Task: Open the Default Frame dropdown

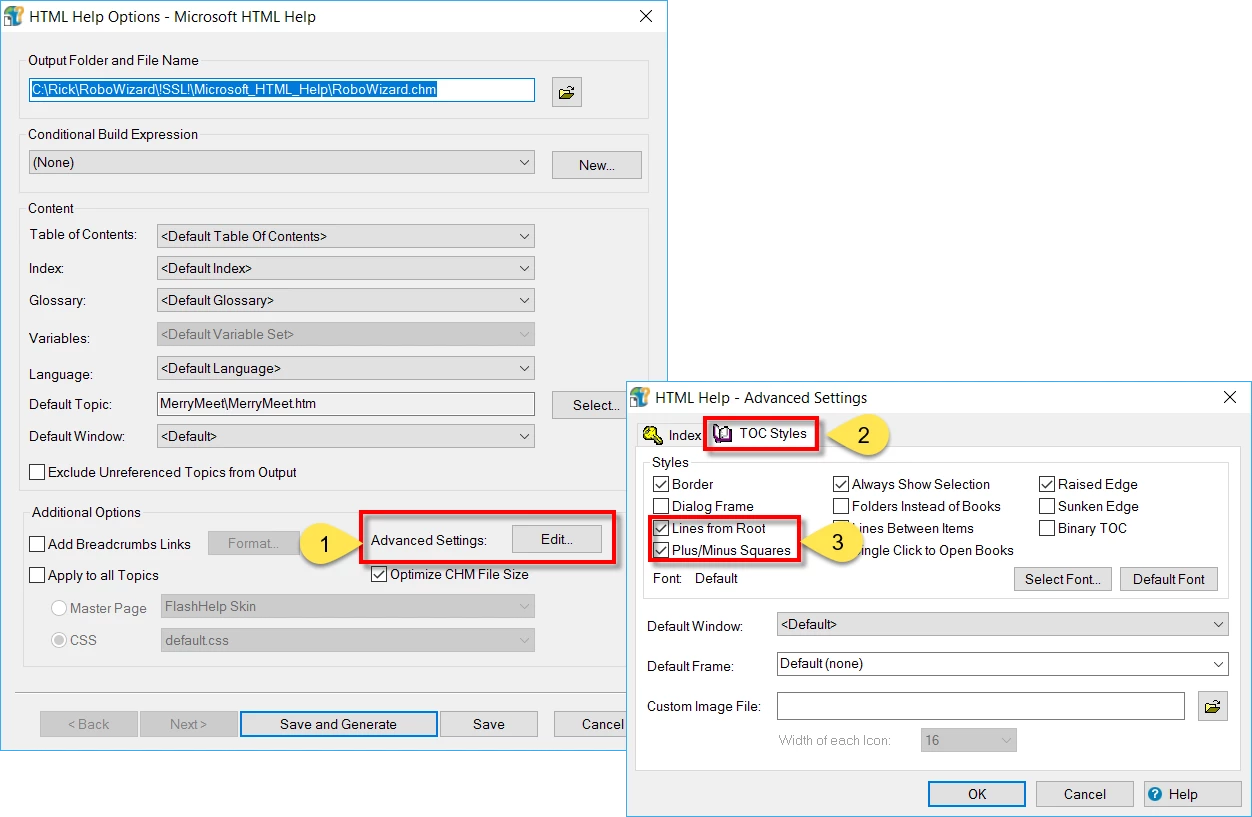Action: pos(1002,663)
